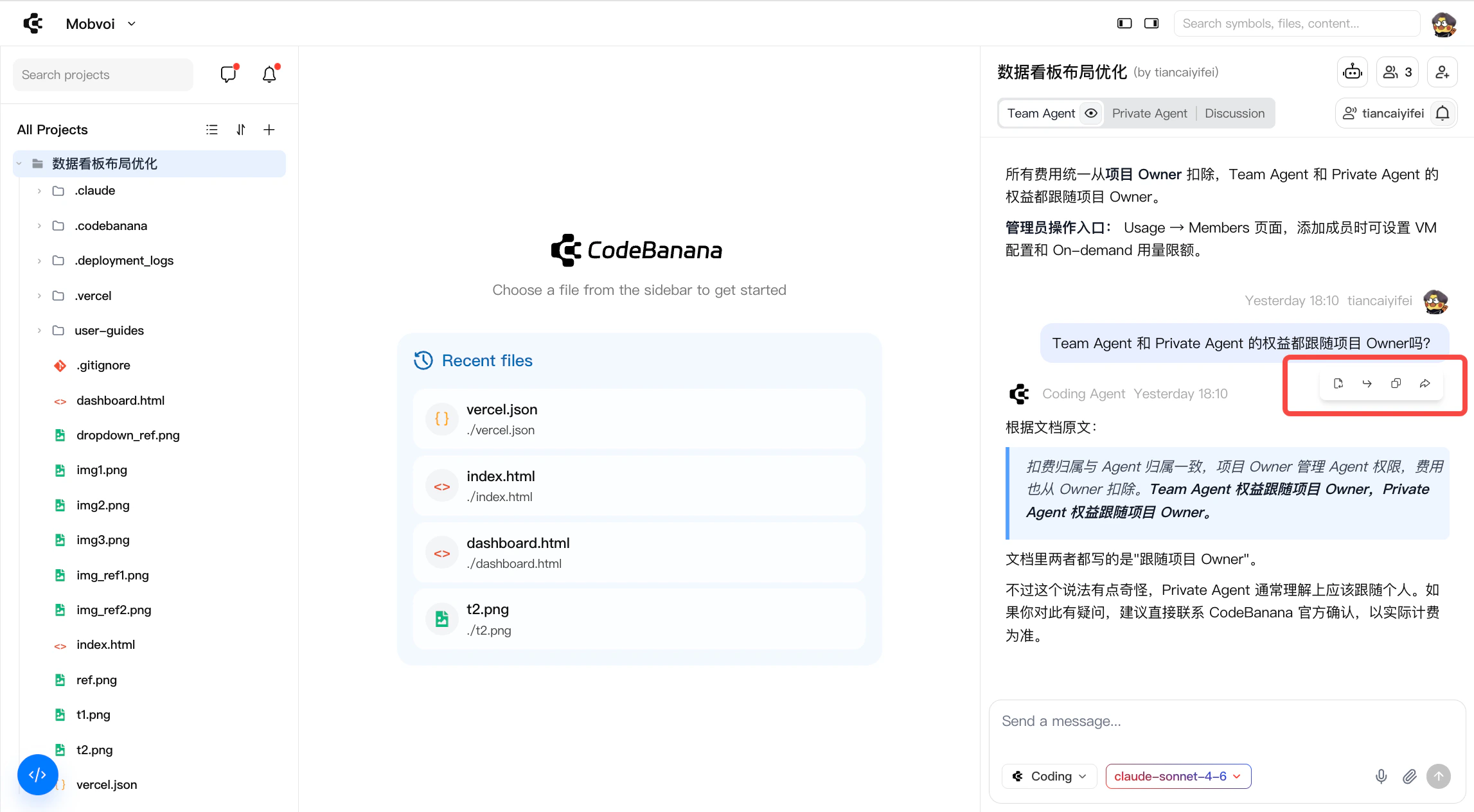
Task: Open the notifications bell in sidebar
Action: 269,75
